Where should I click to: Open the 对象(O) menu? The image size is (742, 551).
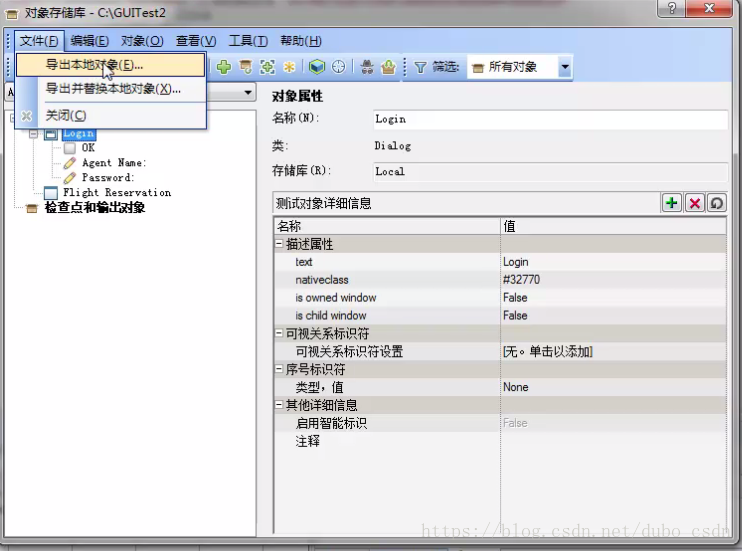[x=142, y=41]
